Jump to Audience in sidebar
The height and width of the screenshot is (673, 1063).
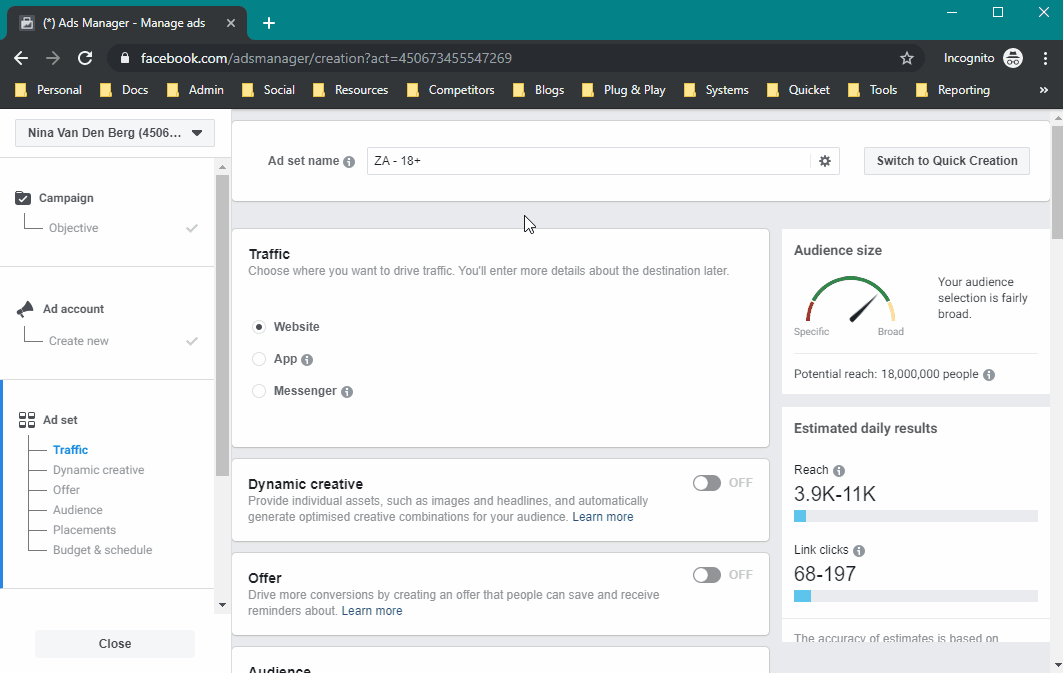click(78, 510)
